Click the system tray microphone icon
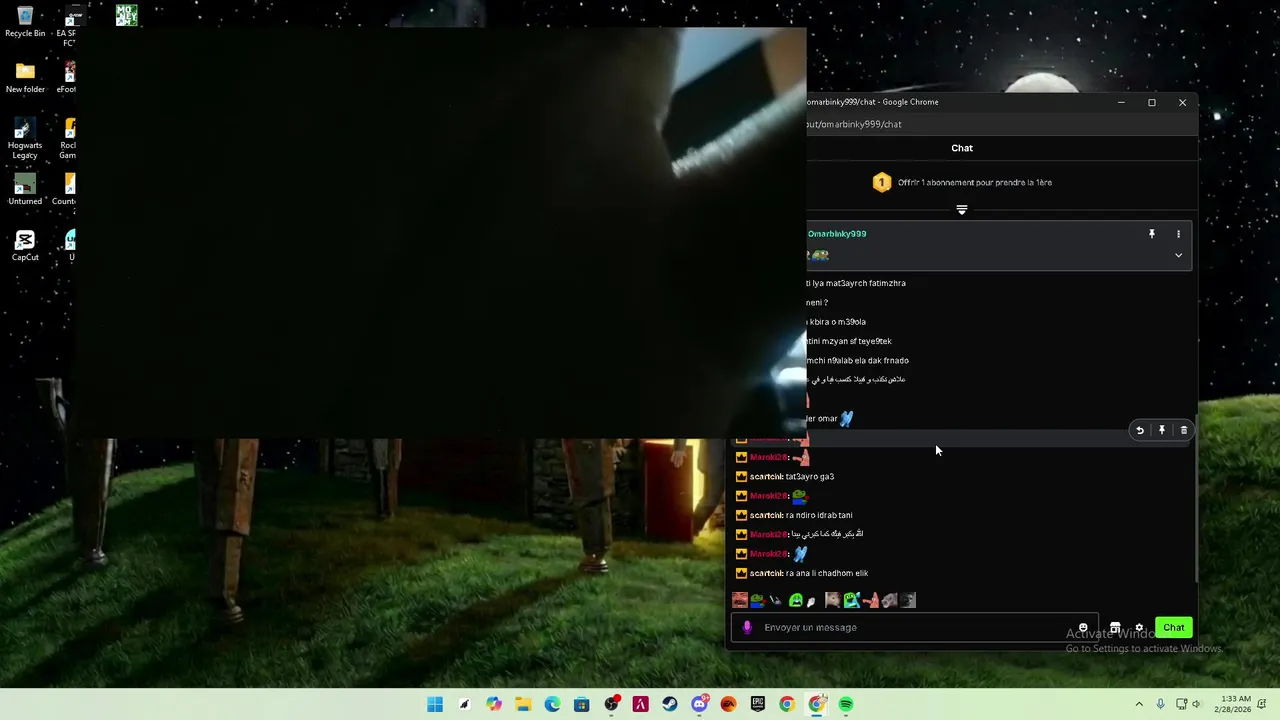 point(1160,704)
